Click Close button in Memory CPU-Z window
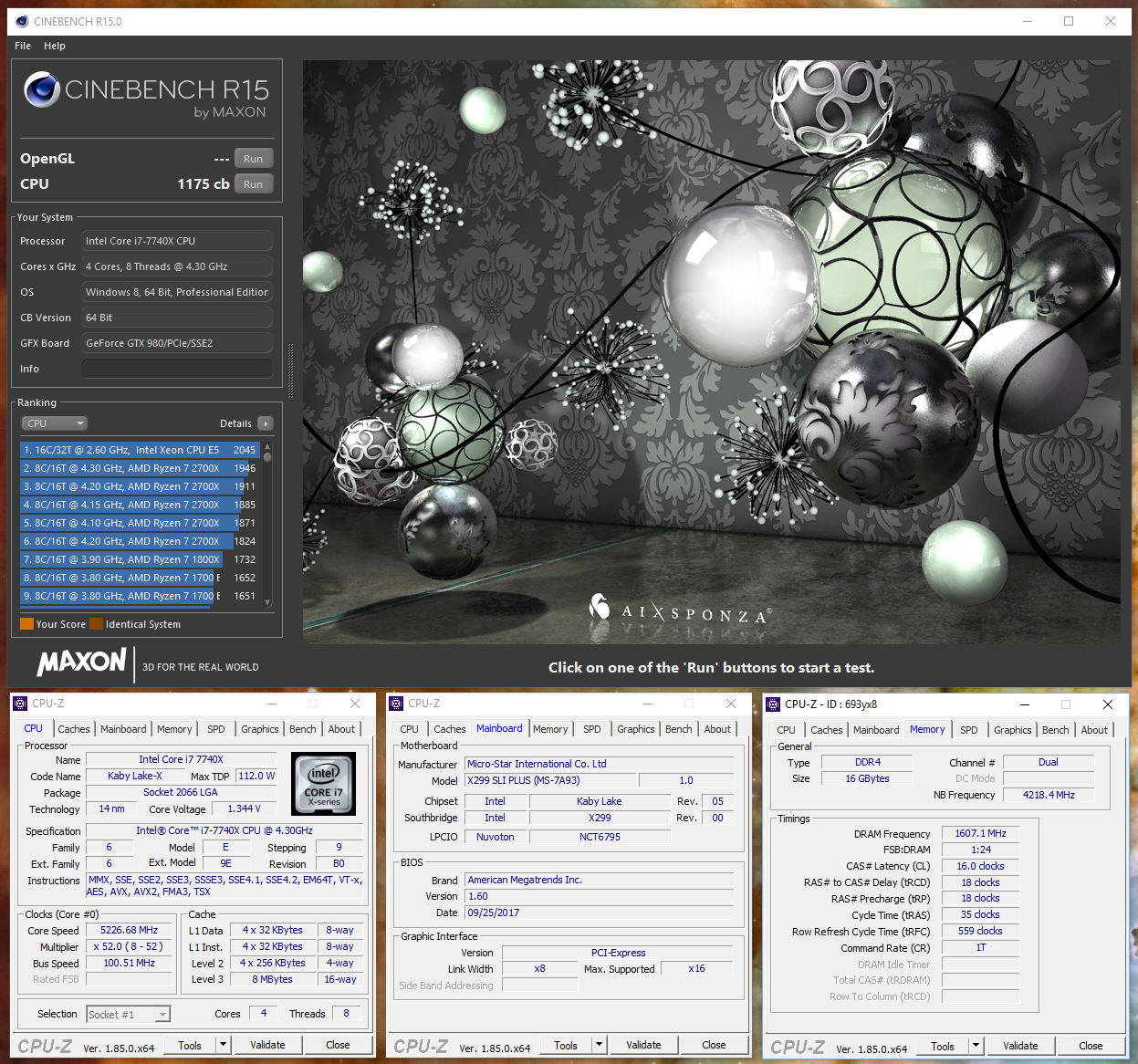 click(1091, 1046)
